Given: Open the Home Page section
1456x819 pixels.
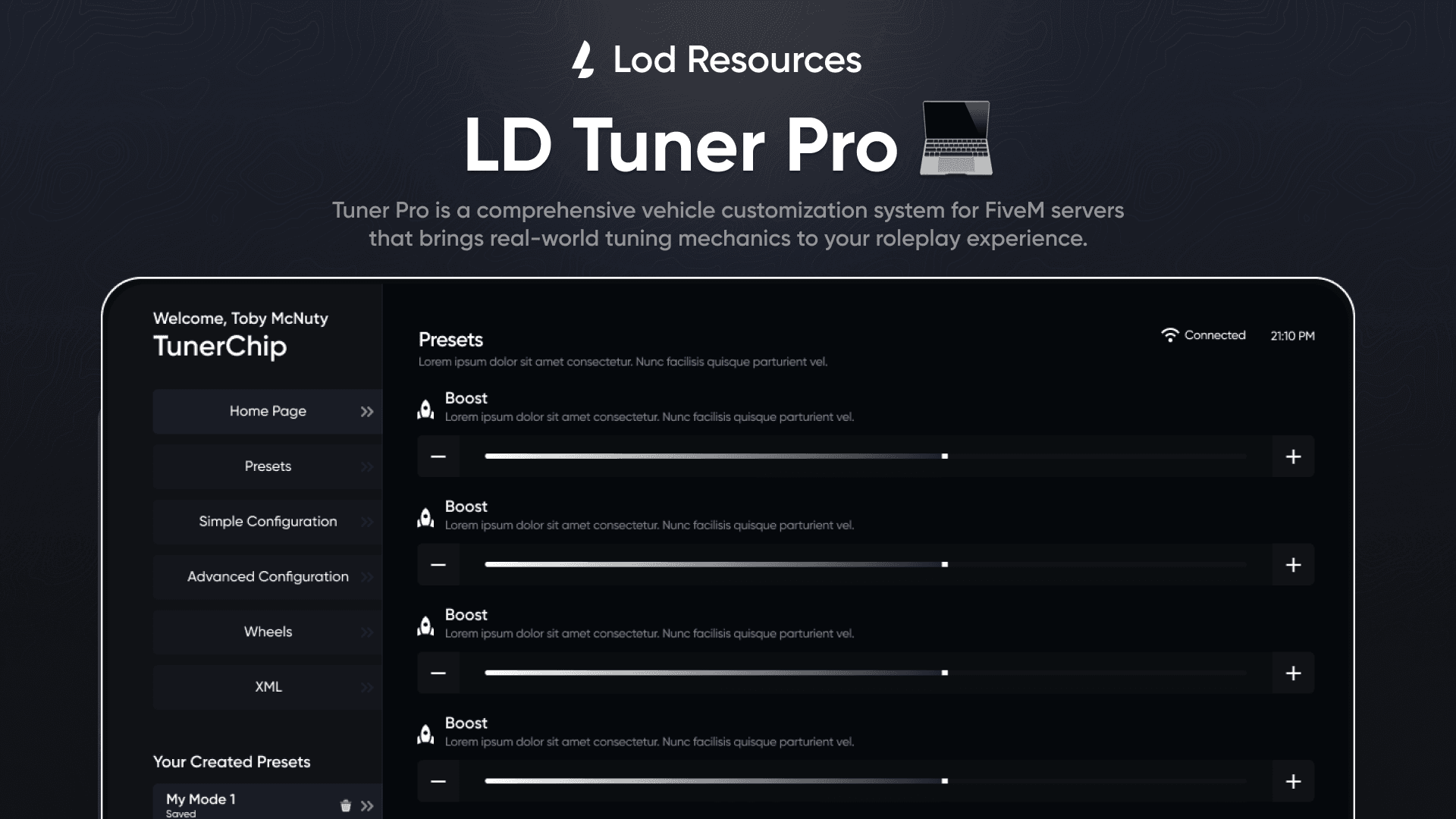Looking at the screenshot, I should click(x=268, y=411).
